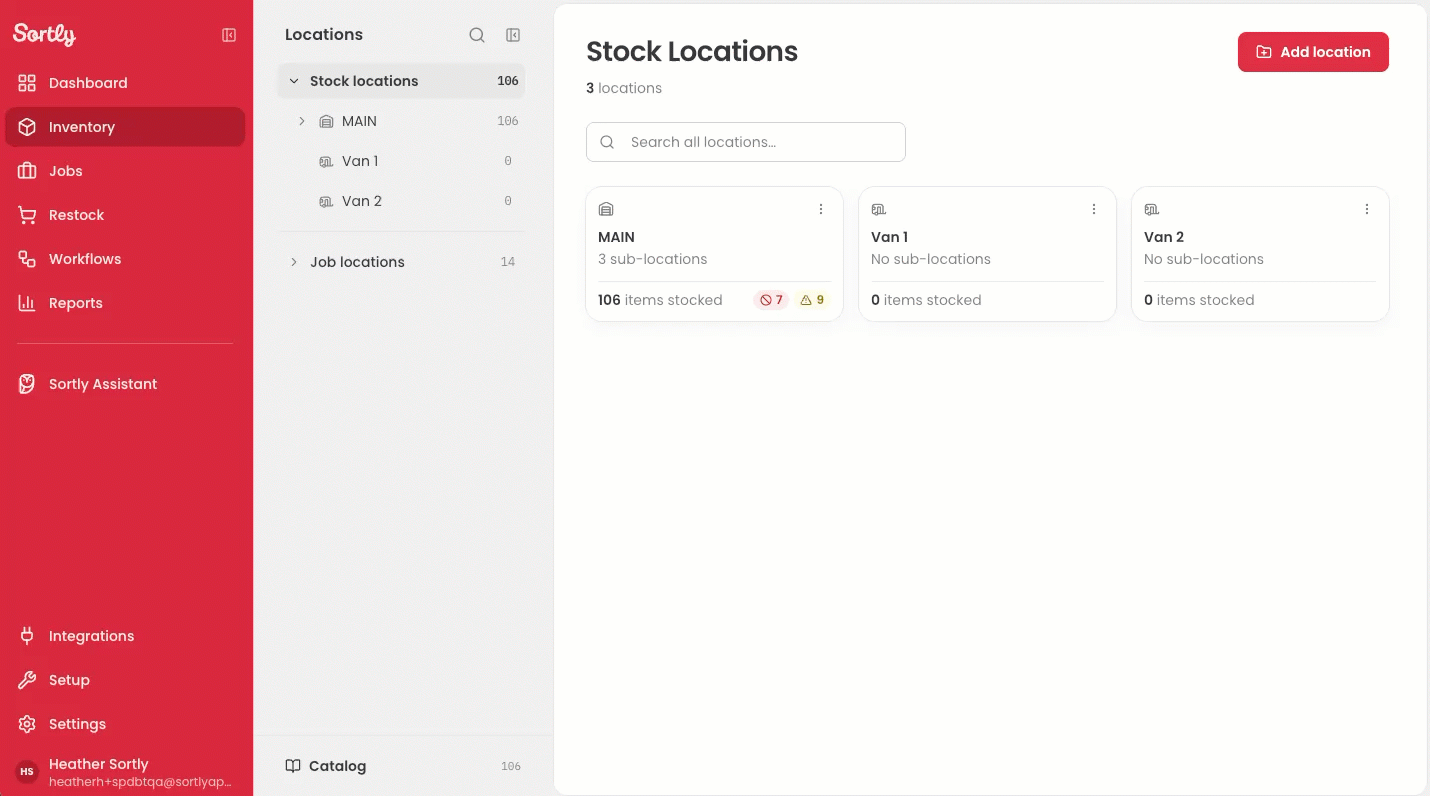Click the search icon in Locations panel

coord(477,35)
